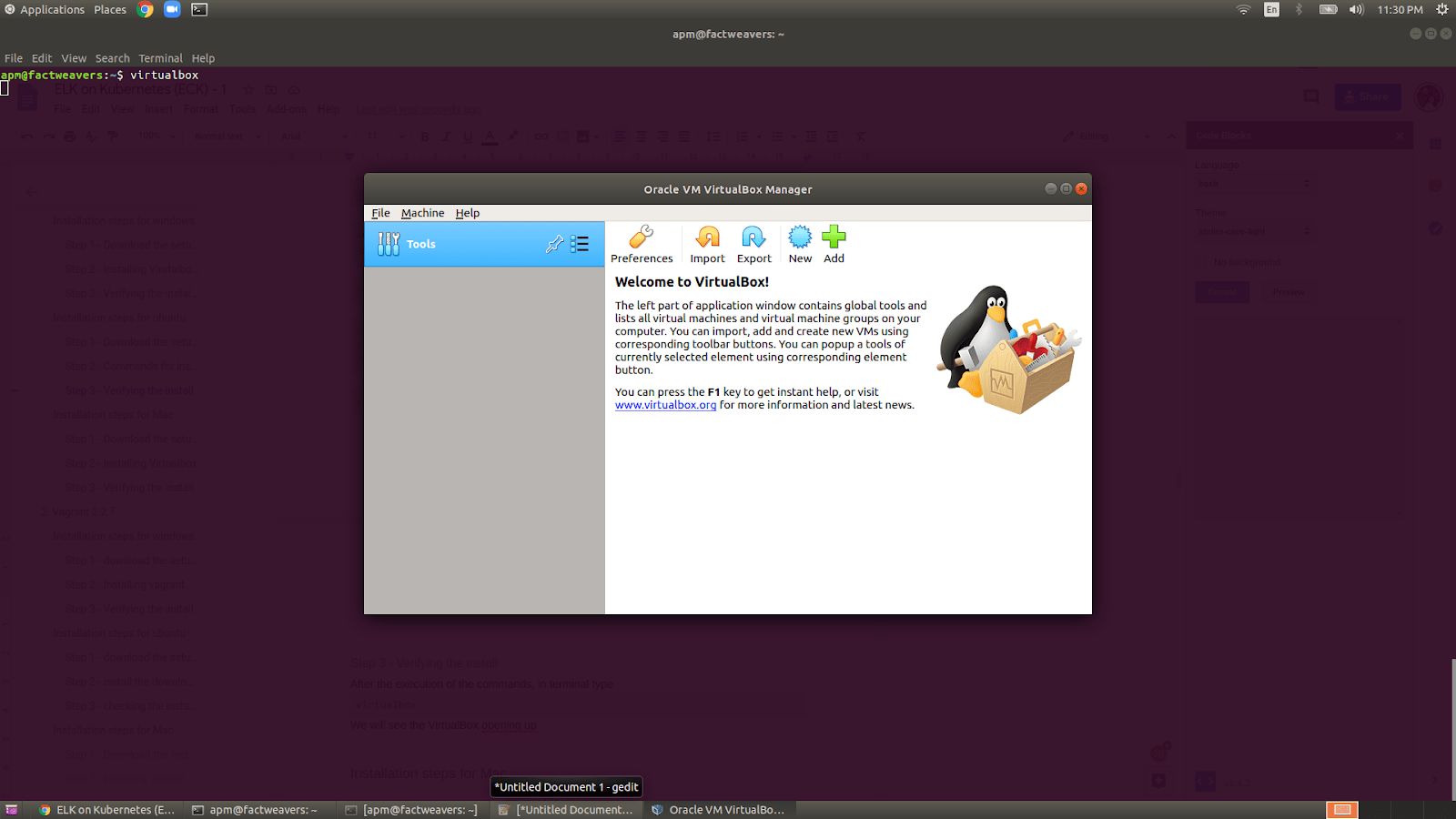The image size is (1456, 819).
Task: Click the orange workspace switcher in the taskbar
Action: pos(1342,810)
